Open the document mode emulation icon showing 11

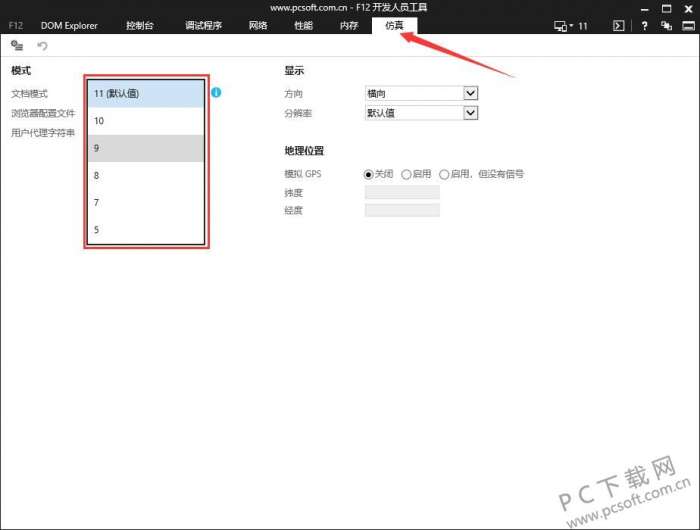click(571, 26)
